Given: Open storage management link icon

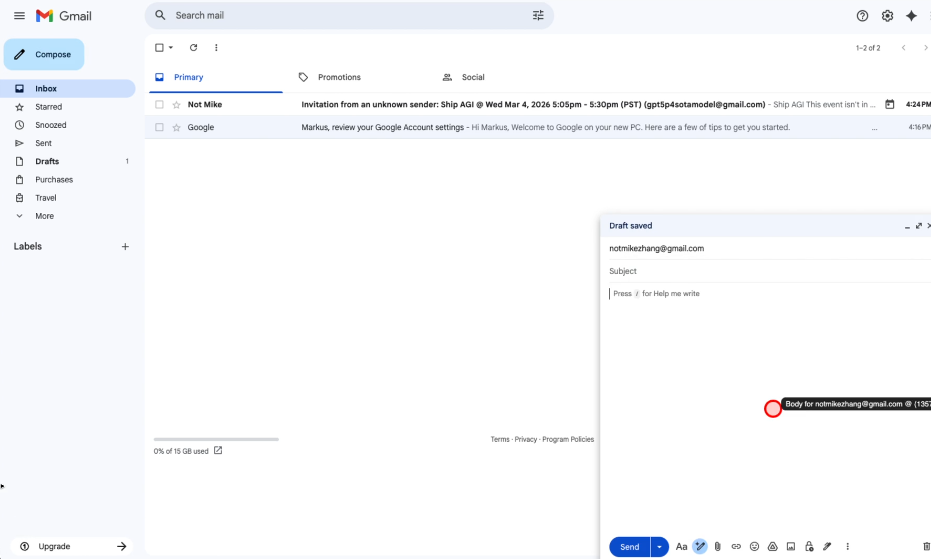Looking at the screenshot, I should point(218,450).
